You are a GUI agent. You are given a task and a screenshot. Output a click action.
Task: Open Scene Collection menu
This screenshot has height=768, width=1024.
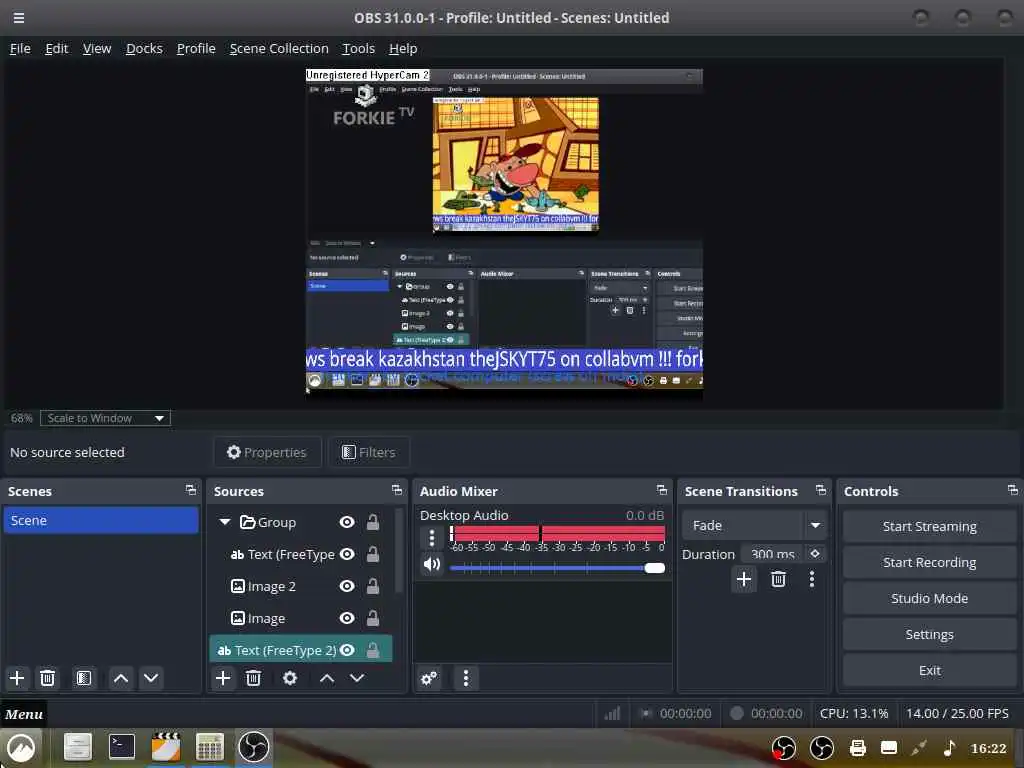click(x=279, y=48)
